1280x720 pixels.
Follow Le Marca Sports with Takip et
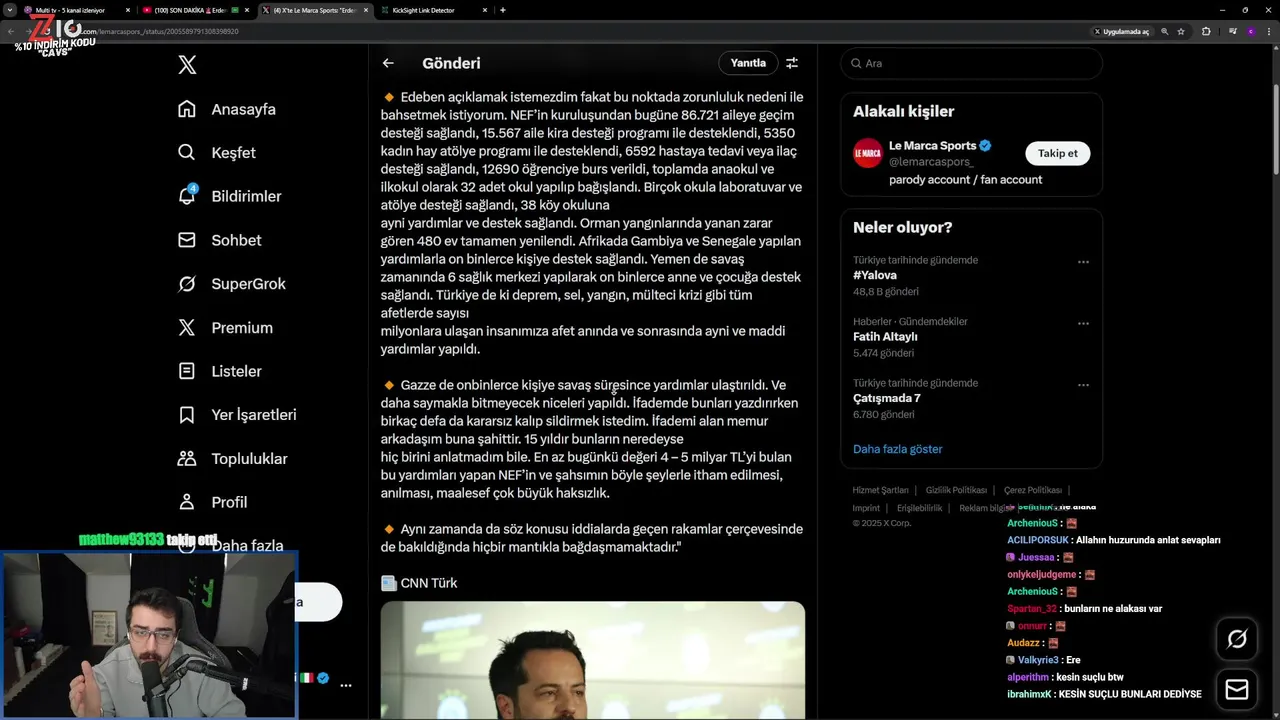[x=1057, y=153]
